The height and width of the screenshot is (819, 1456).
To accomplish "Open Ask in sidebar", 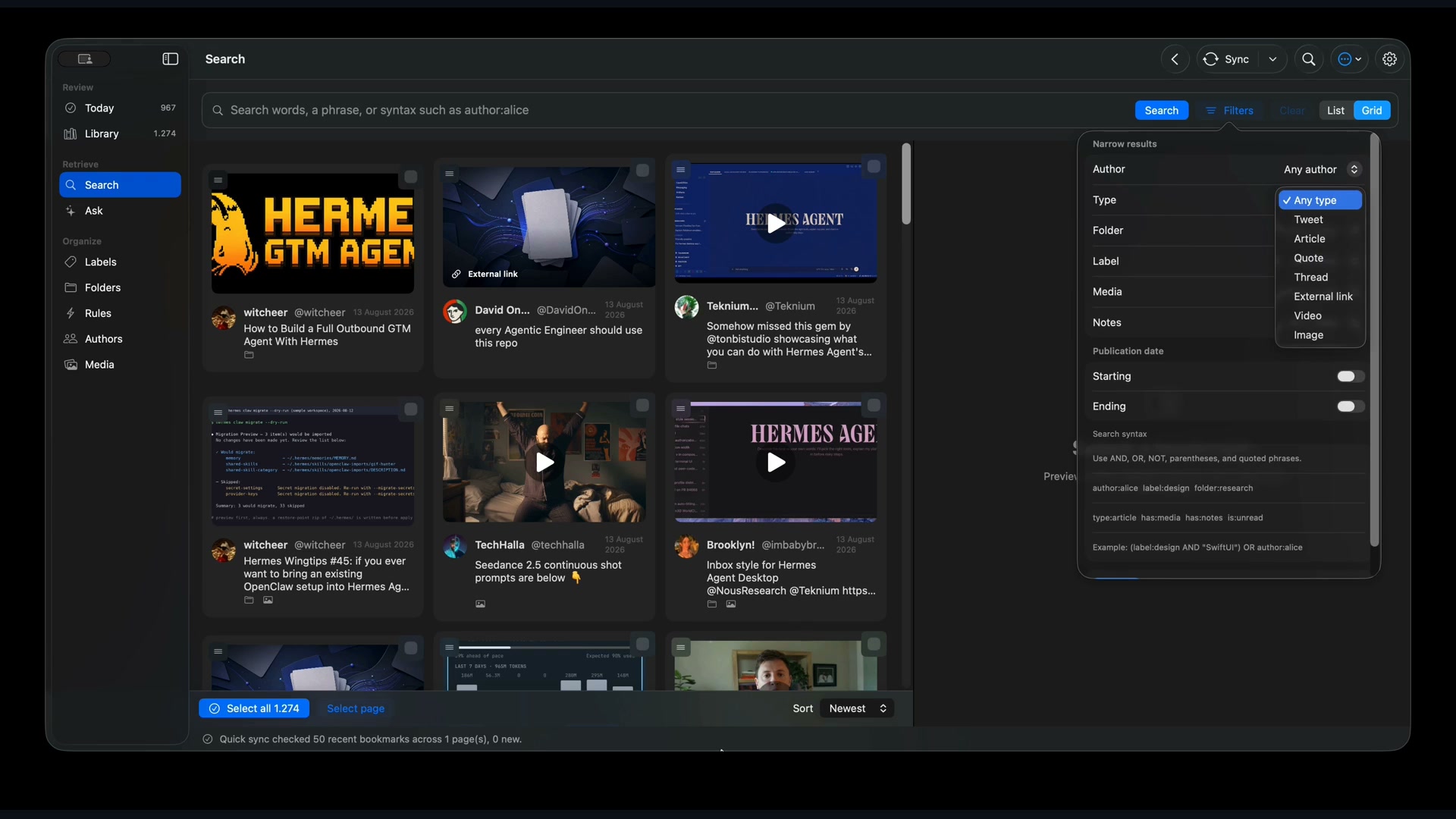I will (120, 211).
